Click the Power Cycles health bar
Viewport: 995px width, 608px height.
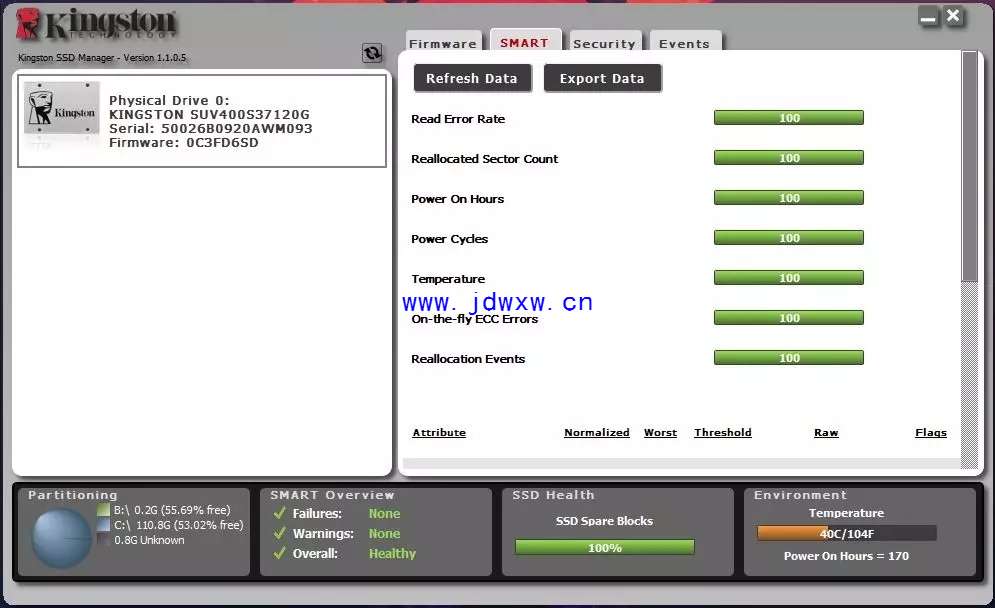pyautogui.click(x=789, y=238)
